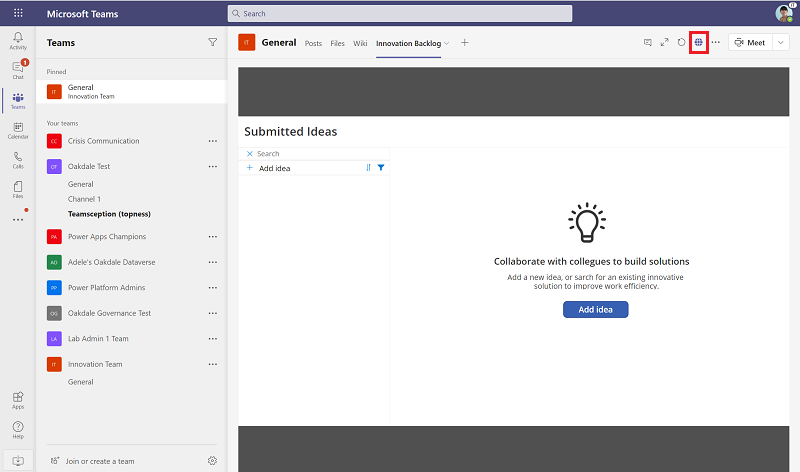Show tab conversation icon
This screenshot has height=472, width=800.
(x=647, y=42)
